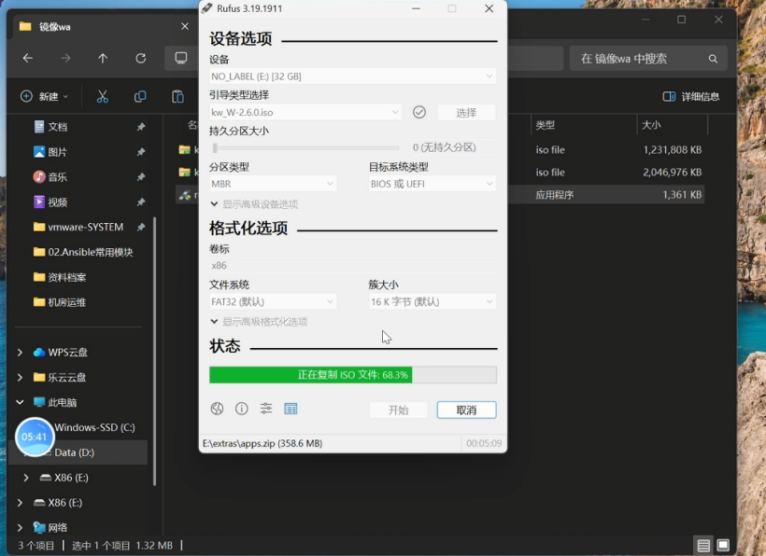Screen dimensions: 766x556
Task: Click the ISO copy progress bar
Action: [x=353, y=375]
